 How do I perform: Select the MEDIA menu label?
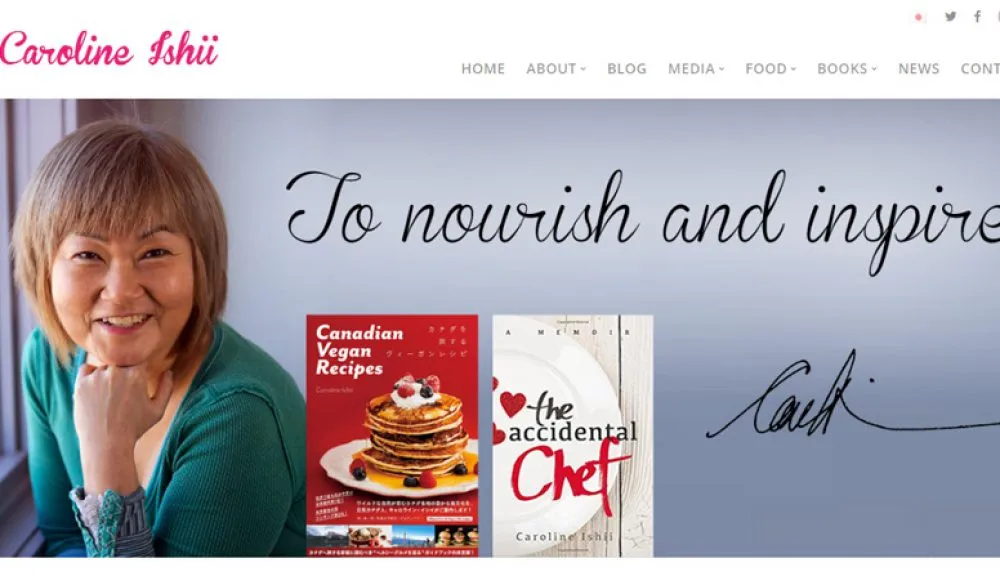click(691, 68)
